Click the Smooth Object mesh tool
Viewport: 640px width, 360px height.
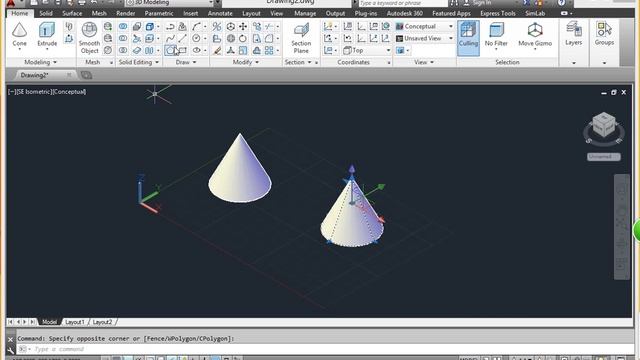(x=89, y=38)
